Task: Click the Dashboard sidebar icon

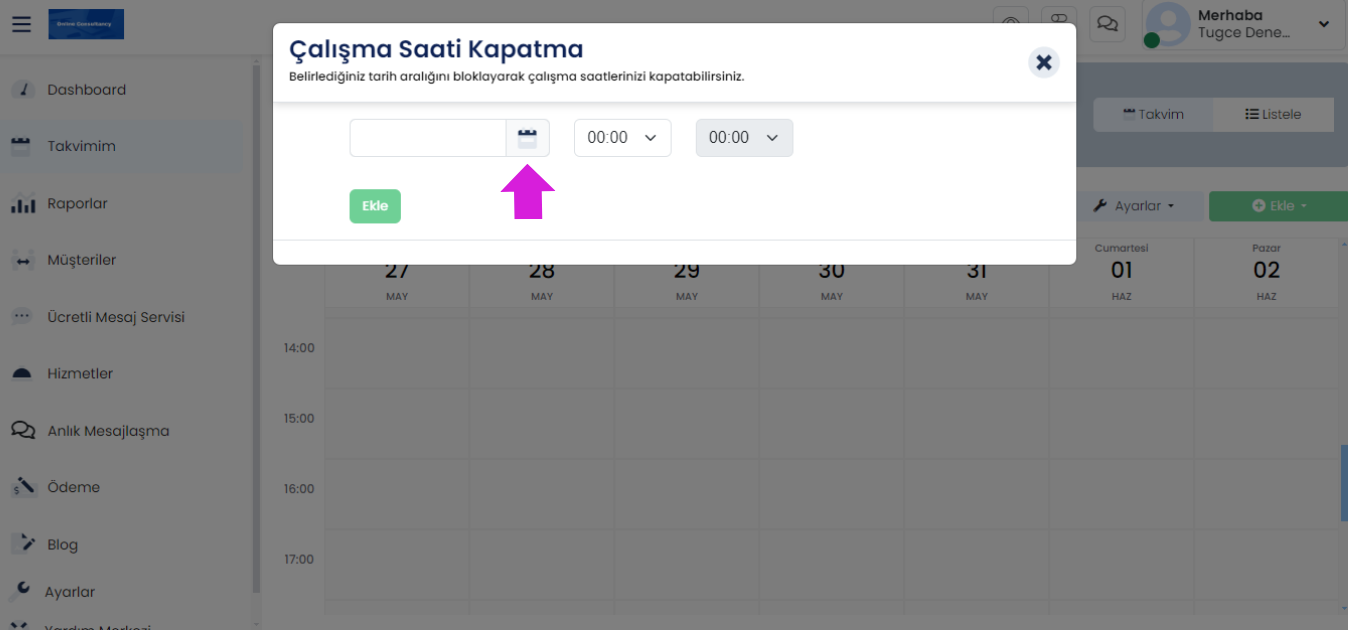Action: [x=22, y=90]
